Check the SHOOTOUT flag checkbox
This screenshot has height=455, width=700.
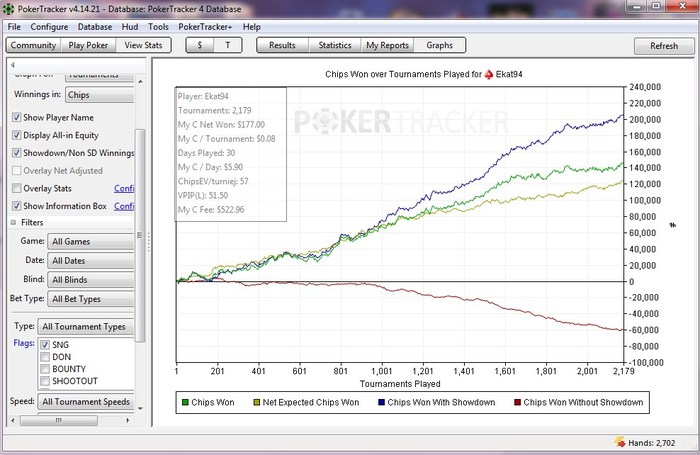point(45,381)
